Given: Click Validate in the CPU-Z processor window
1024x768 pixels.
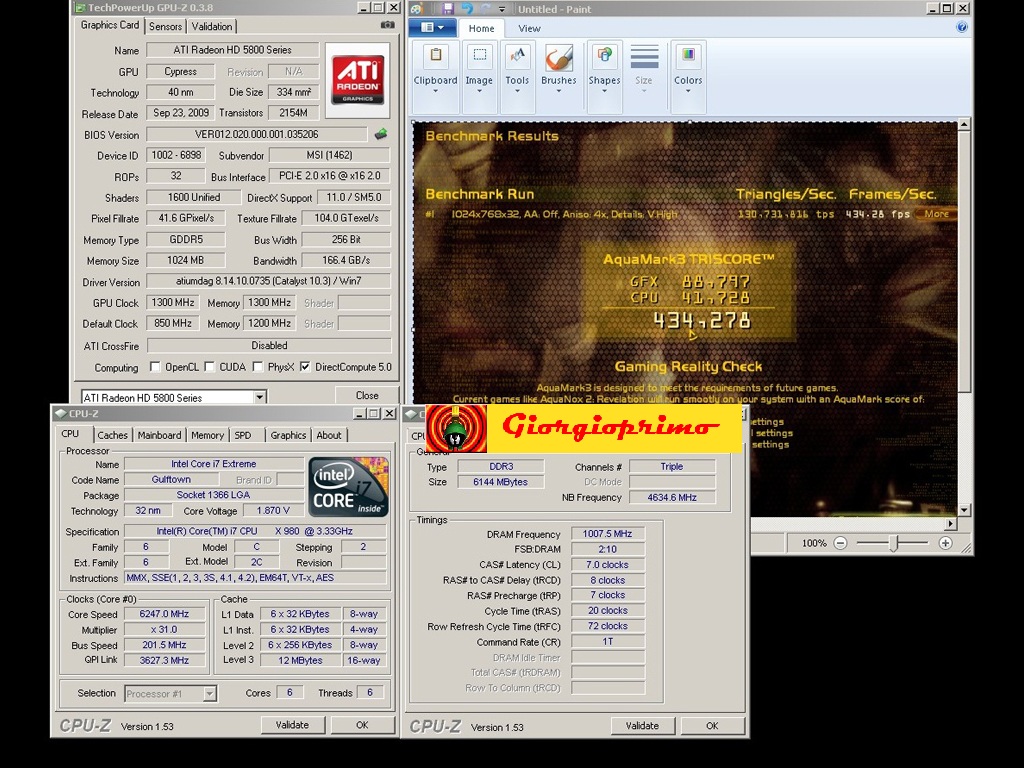Looking at the screenshot, I should coord(292,725).
